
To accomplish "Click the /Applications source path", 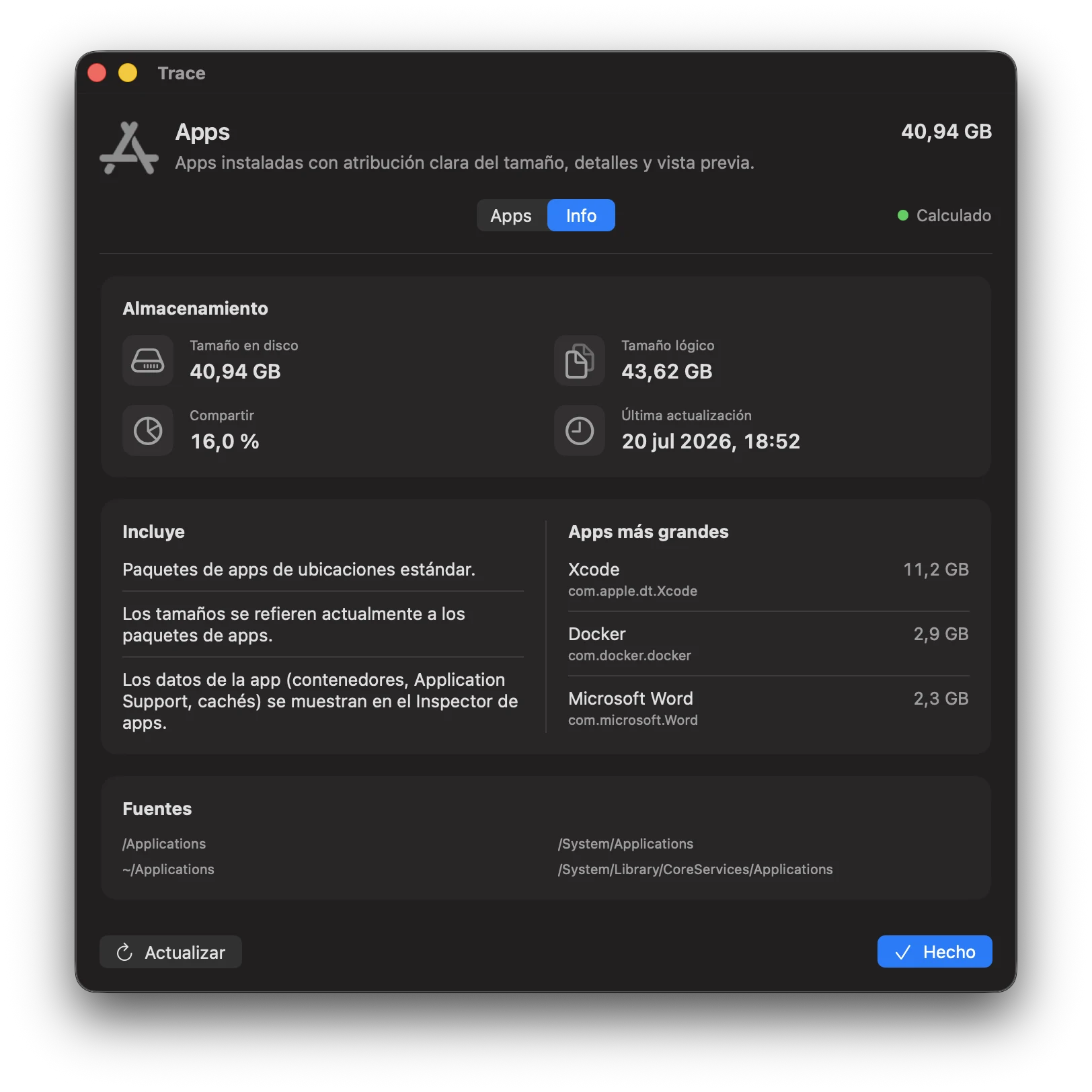I will (x=164, y=844).
